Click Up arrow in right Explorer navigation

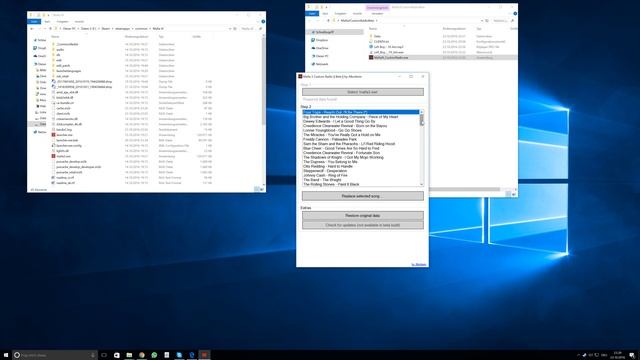328,20
